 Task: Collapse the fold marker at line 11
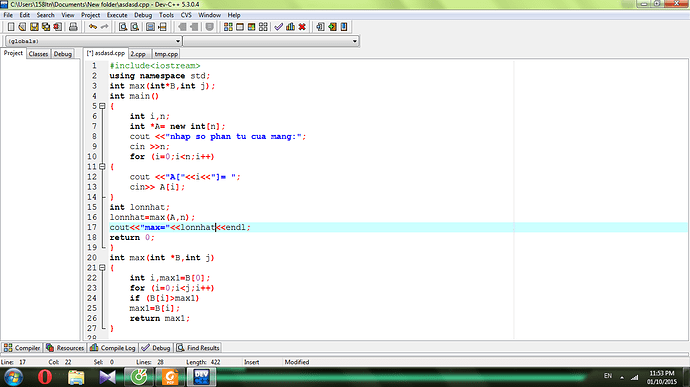[x=102, y=167]
